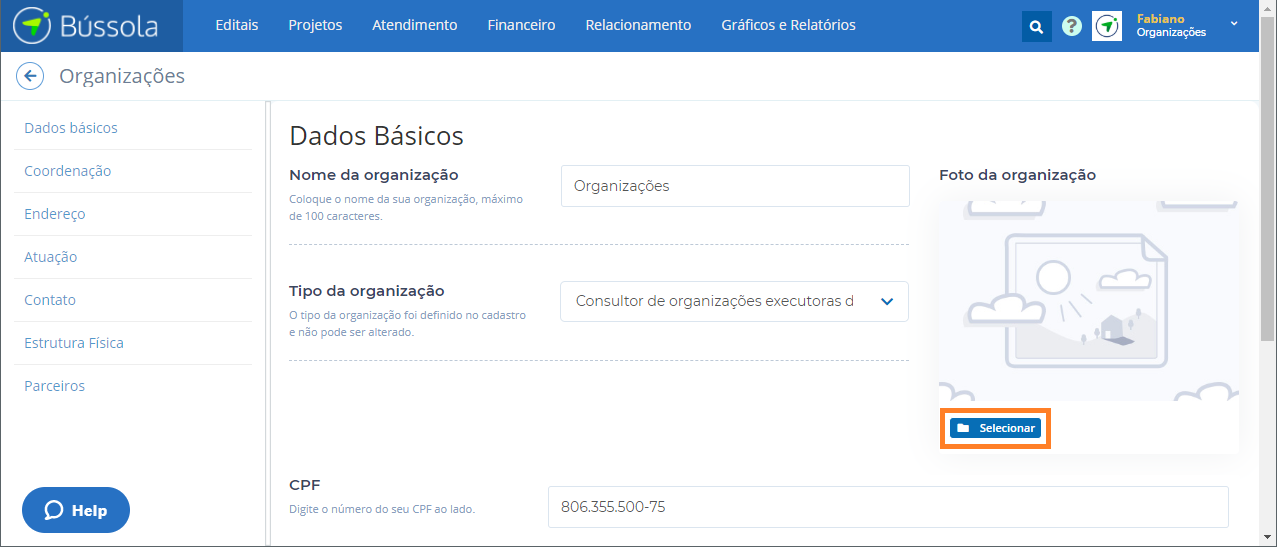
Task: Select Gráficos e Relatórios menu
Action: tap(788, 26)
